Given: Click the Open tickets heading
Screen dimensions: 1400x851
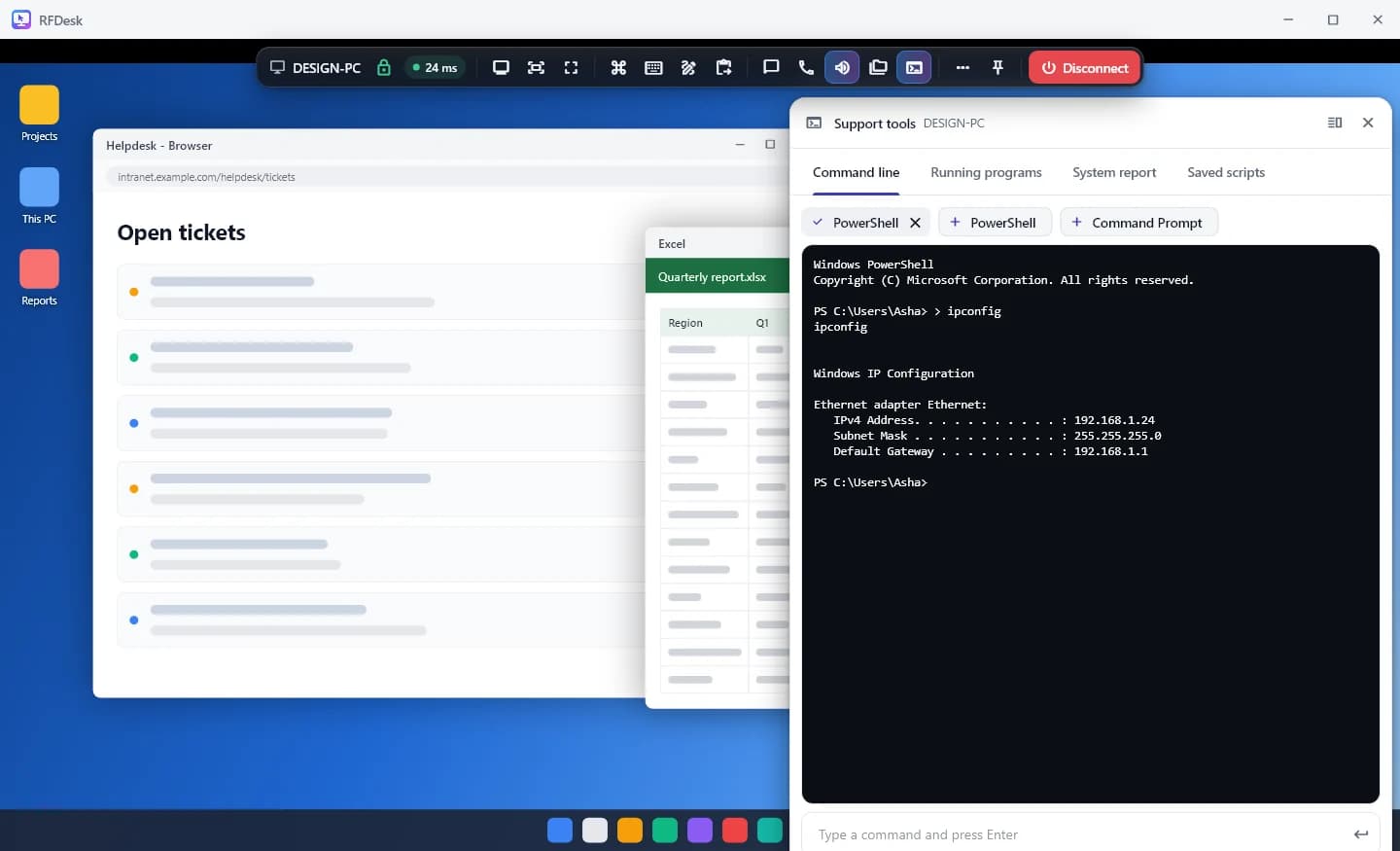Looking at the screenshot, I should [181, 232].
